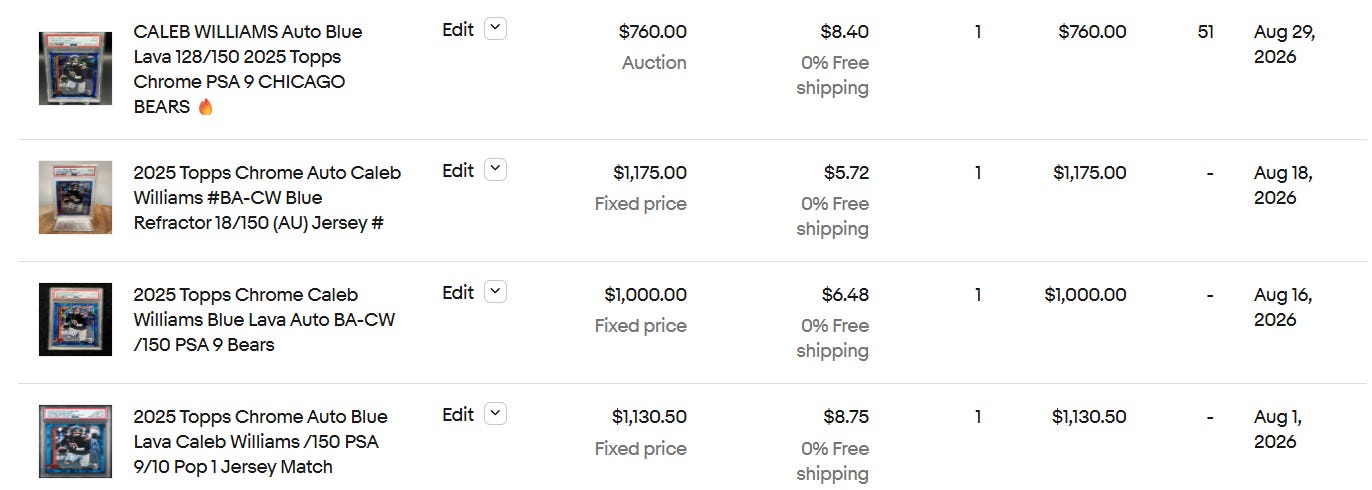1372x490 pixels.
Task: Click Edit on the CHICAGO BEARS auction listing
Action: coord(458,30)
